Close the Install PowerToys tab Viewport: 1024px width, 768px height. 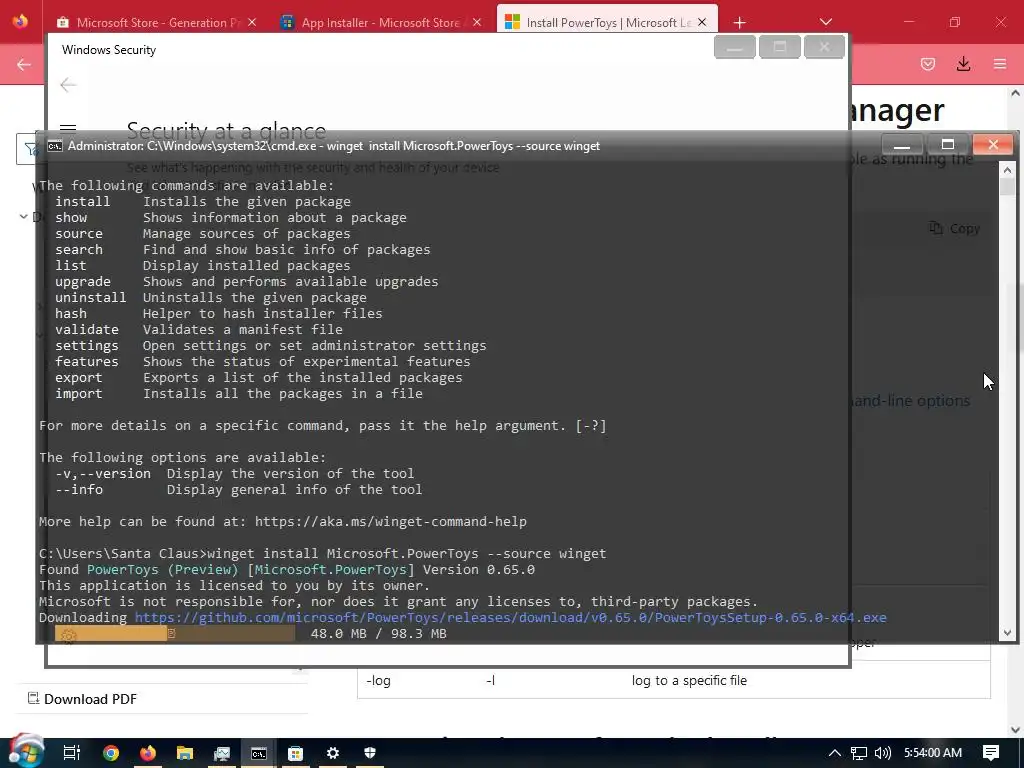(702, 22)
